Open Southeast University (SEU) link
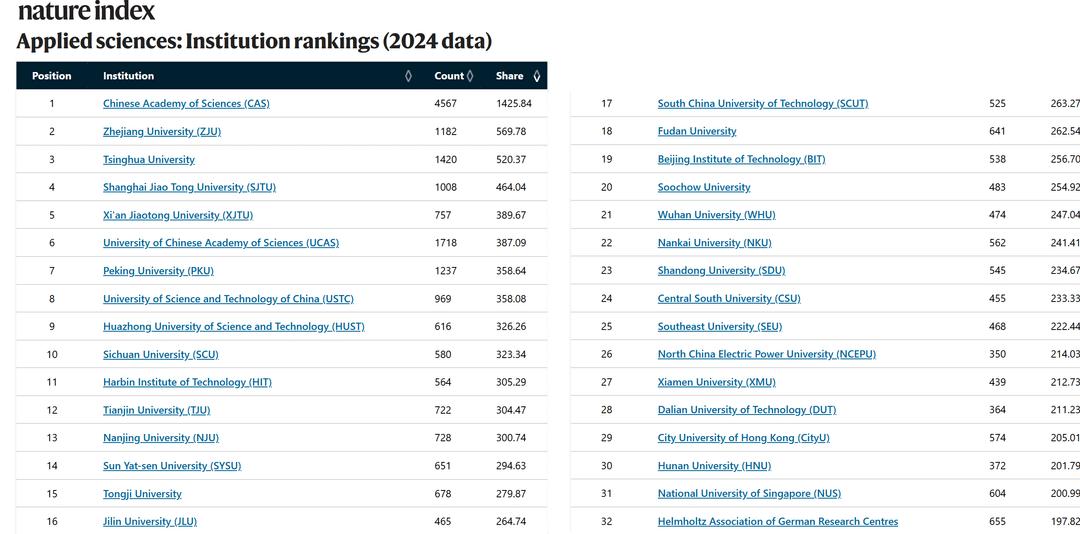 coord(720,327)
